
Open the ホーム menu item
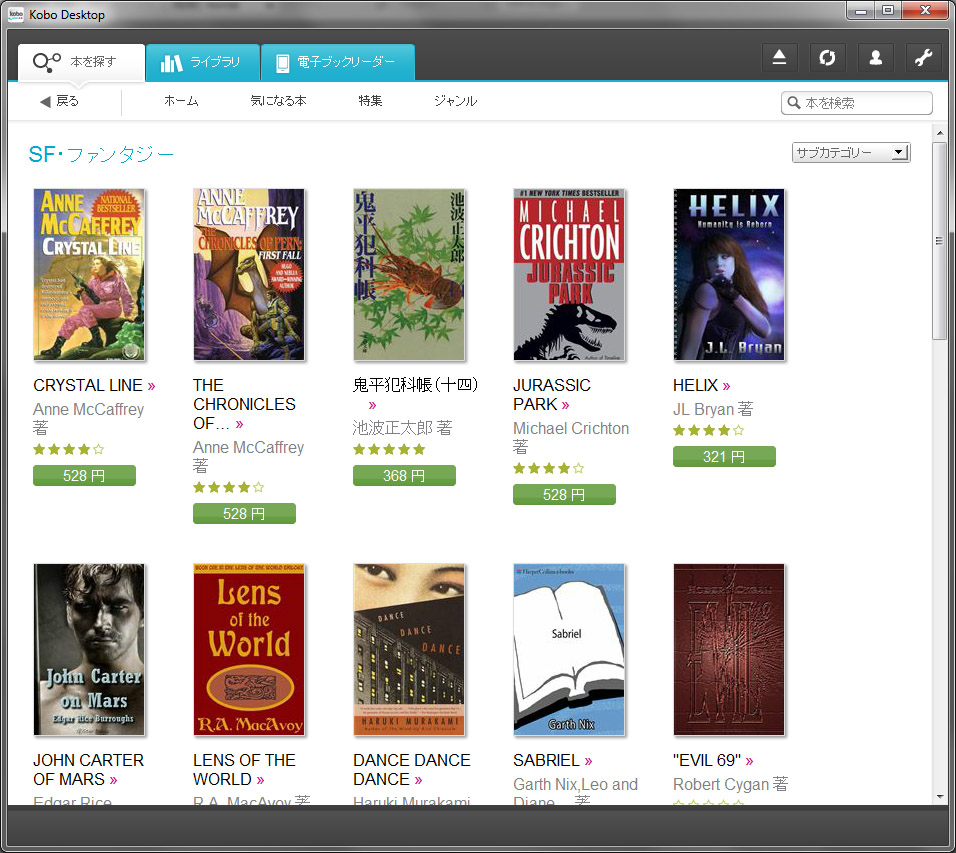pos(181,101)
